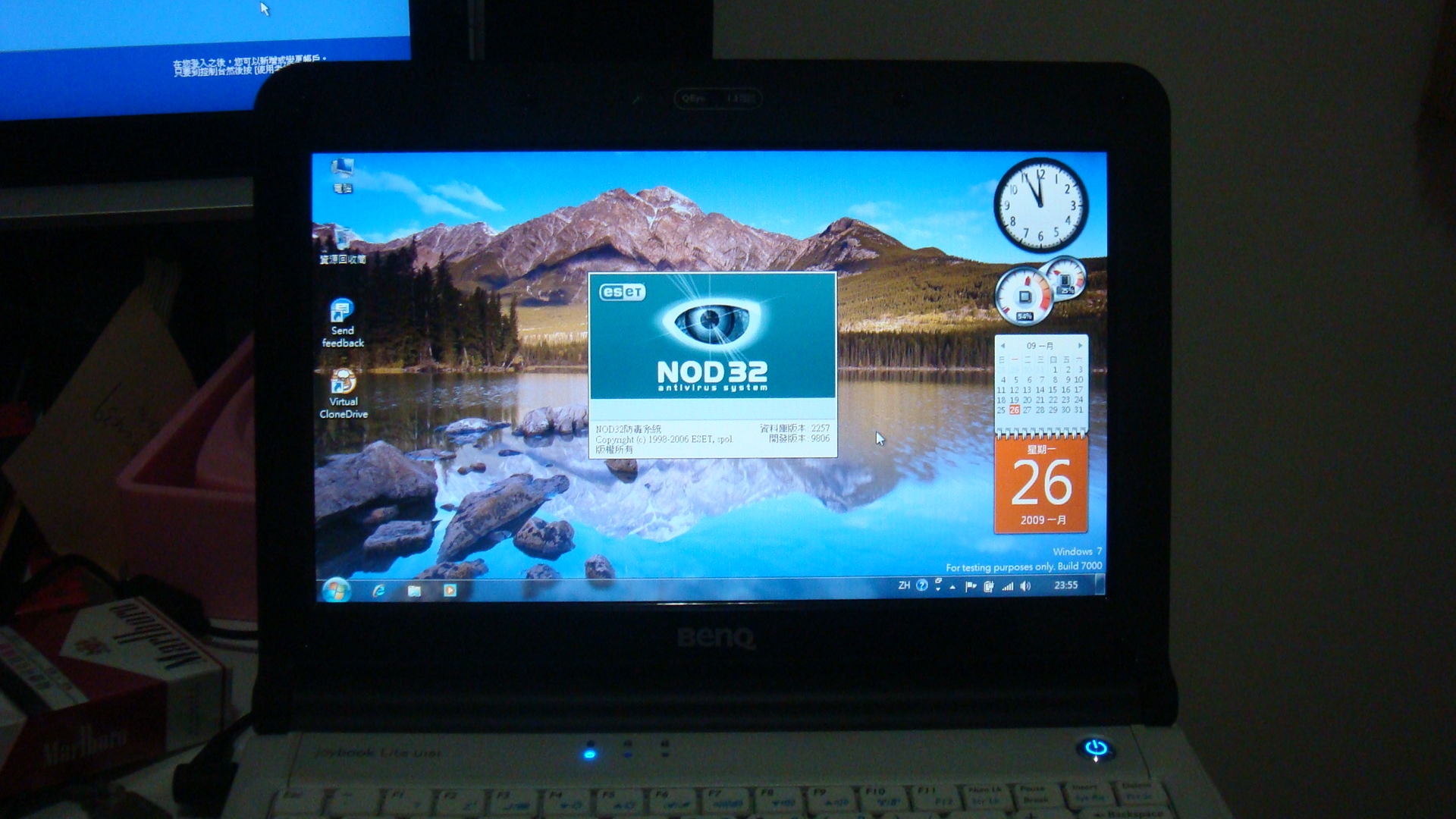Click the Show desktop button
The image size is (1456, 819).
coord(1100,585)
